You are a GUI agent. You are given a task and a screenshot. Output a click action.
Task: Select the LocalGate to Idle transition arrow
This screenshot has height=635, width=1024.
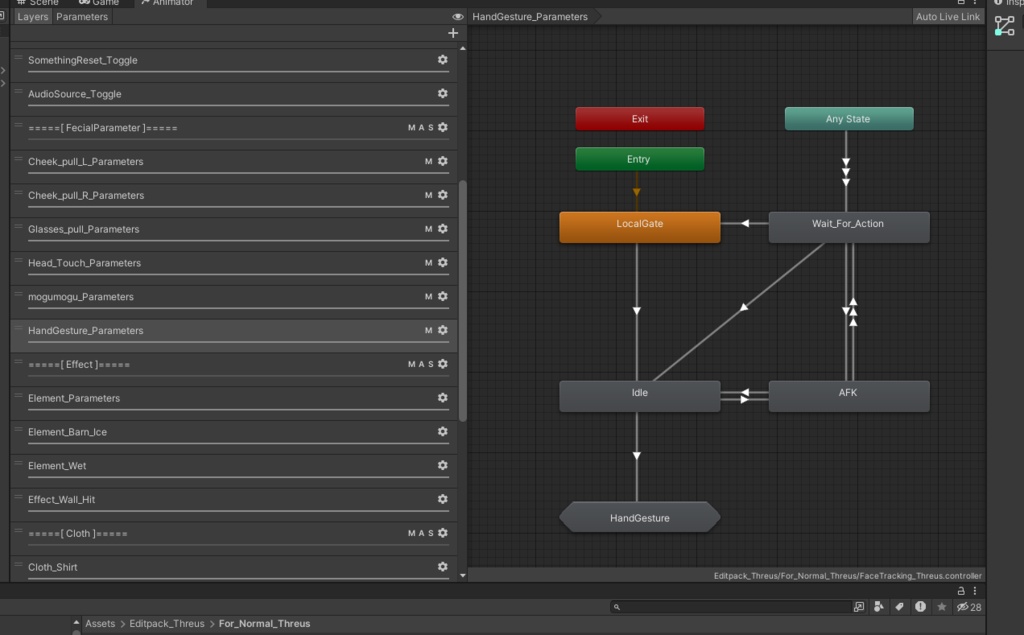[x=637, y=311]
